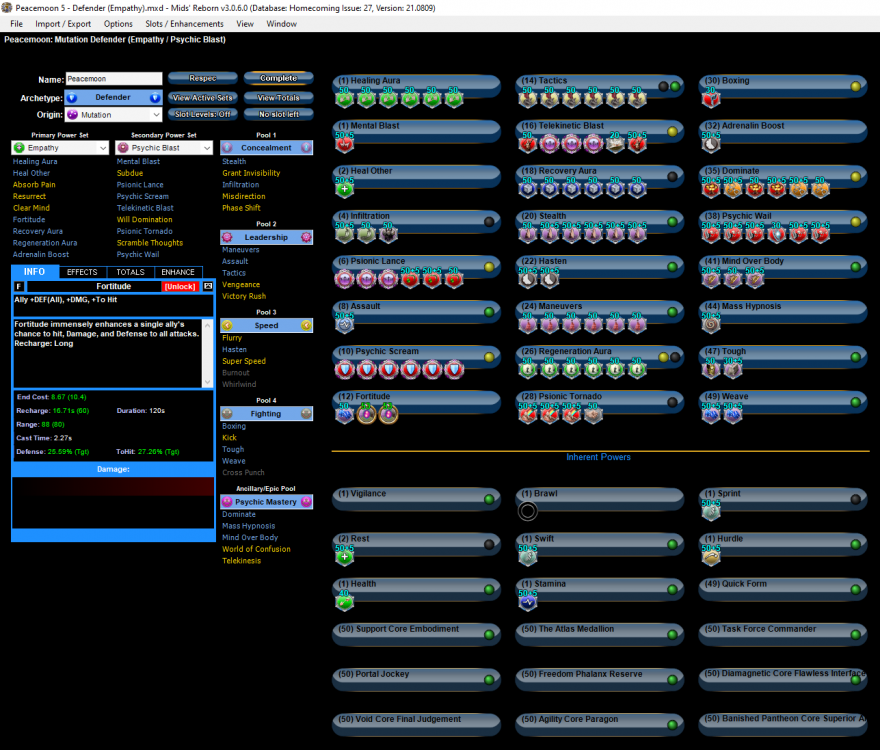Click the Mental Blast enhancement slot icon
The width and height of the screenshot is (880, 750).
[x=345, y=143]
